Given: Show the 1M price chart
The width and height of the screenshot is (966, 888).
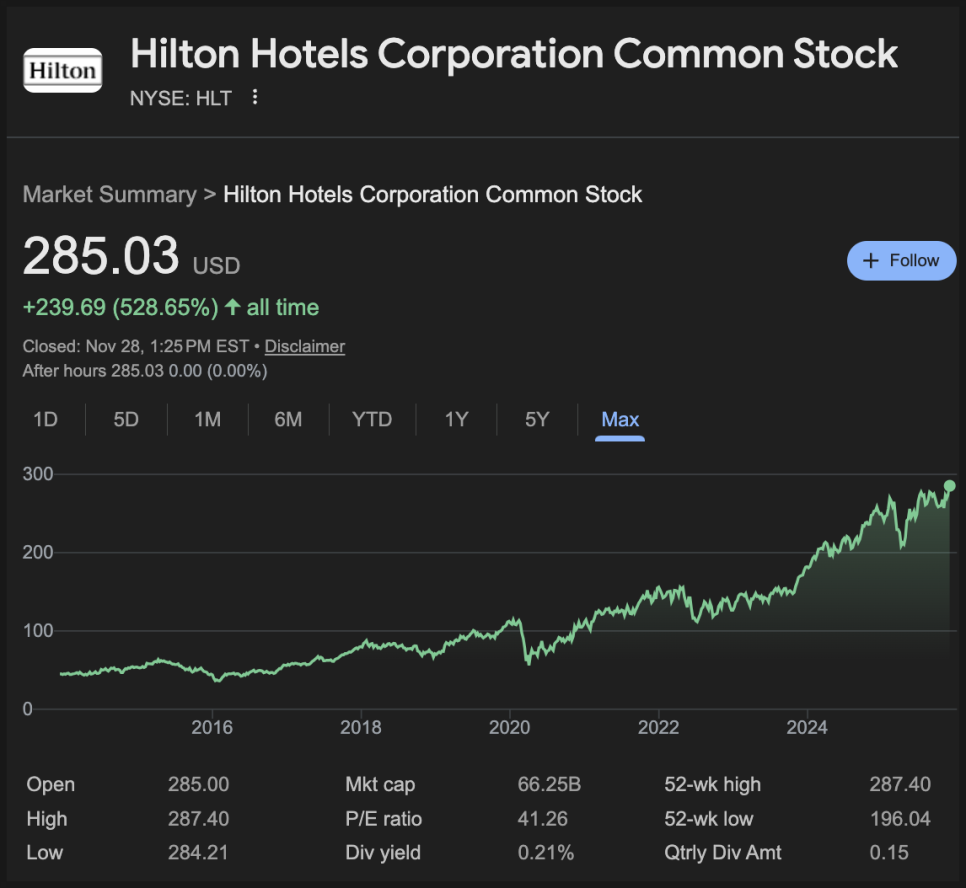Looking at the screenshot, I should pyautogui.click(x=207, y=419).
